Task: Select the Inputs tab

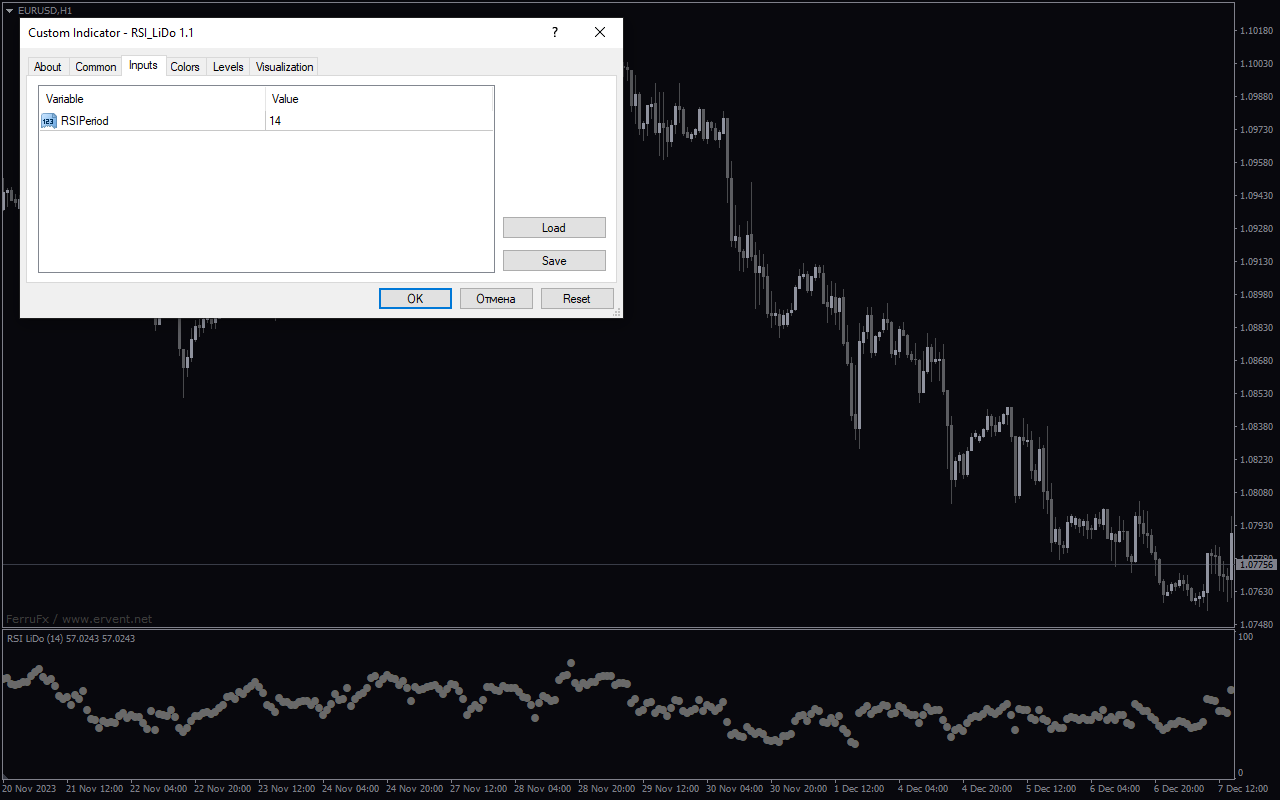Action: [x=143, y=65]
